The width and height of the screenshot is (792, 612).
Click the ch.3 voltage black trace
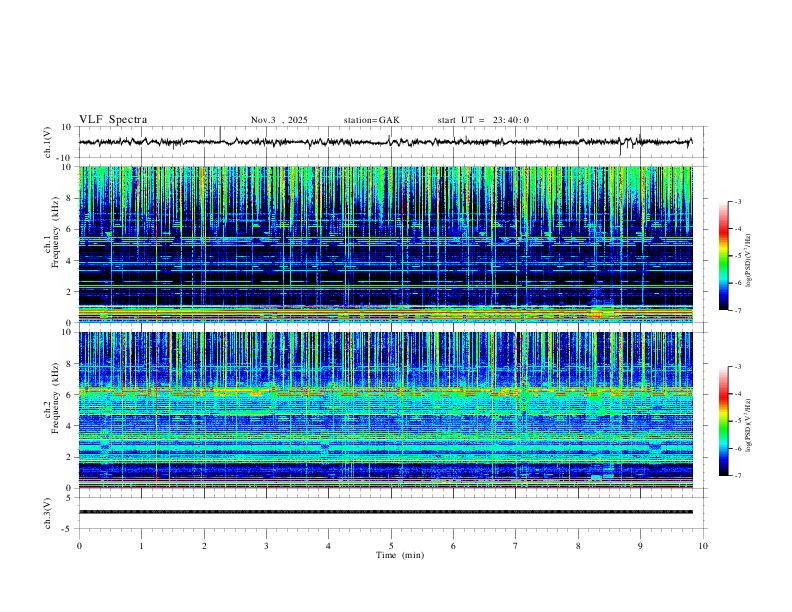(385, 512)
